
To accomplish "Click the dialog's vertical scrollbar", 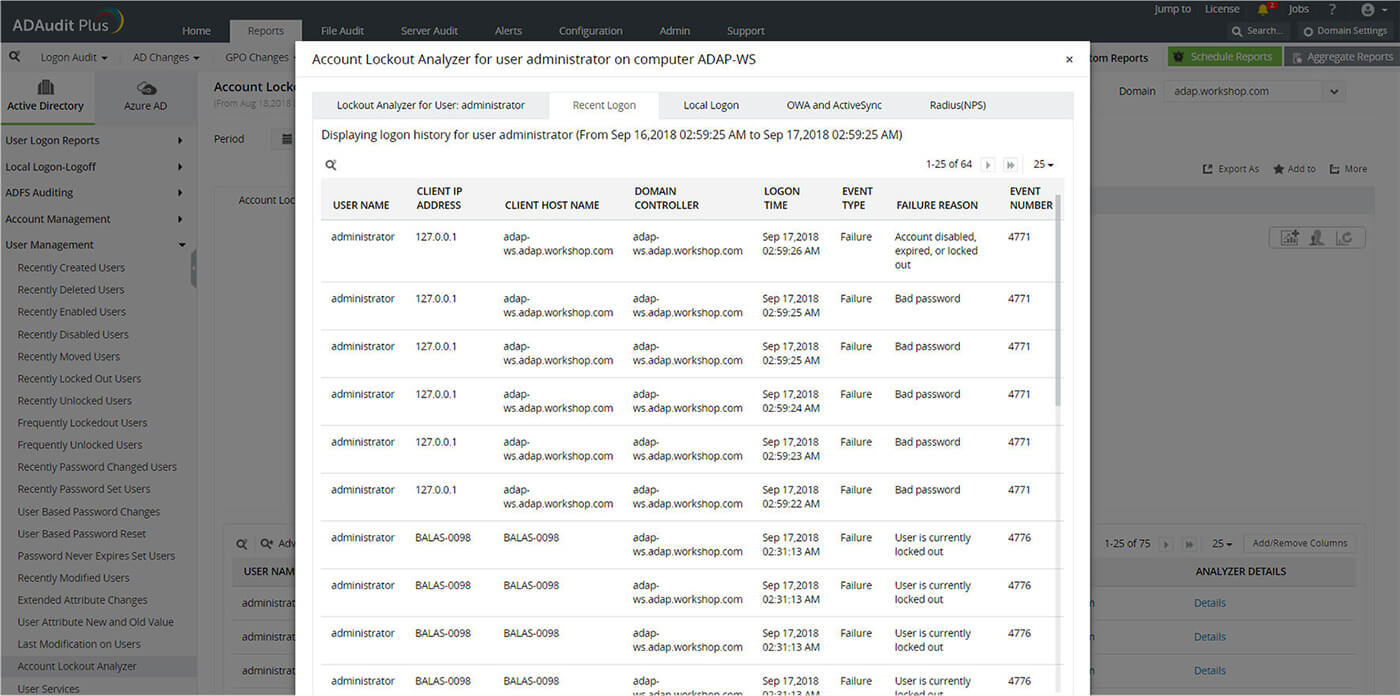I will point(1059,300).
